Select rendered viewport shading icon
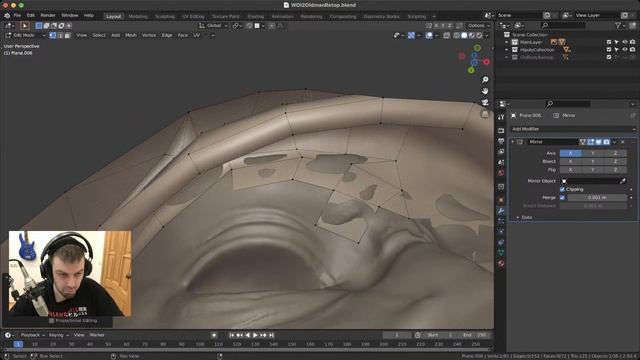 [x=480, y=36]
